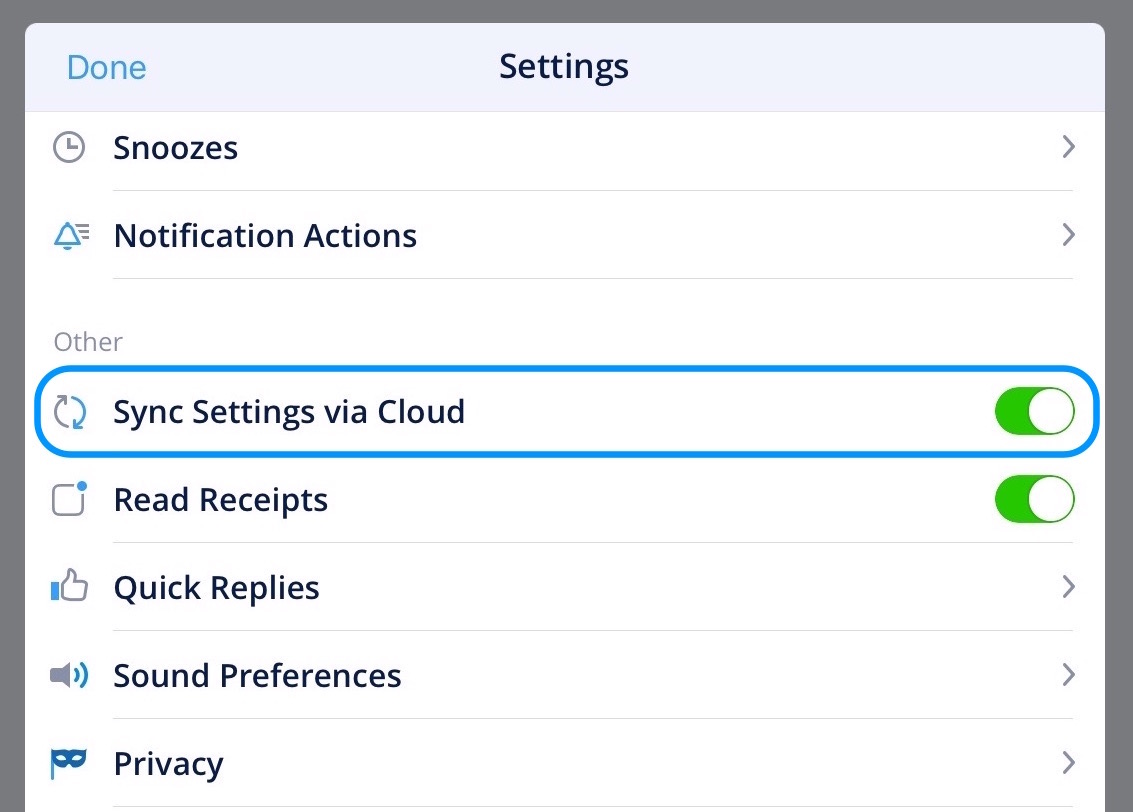Click the Notification Actions bell icon
This screenshot has height=812, width=1133.
click(x=70, y=236)
